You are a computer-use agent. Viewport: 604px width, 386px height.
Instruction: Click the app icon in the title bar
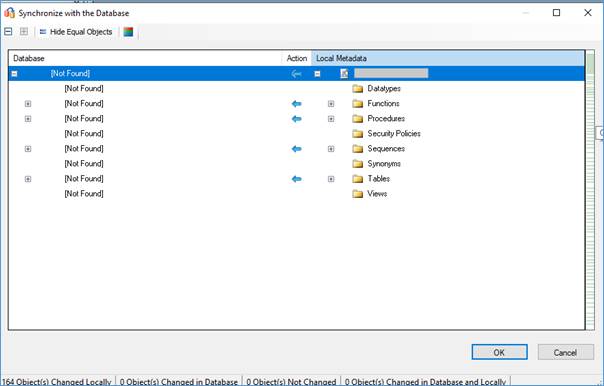point(9,13)
